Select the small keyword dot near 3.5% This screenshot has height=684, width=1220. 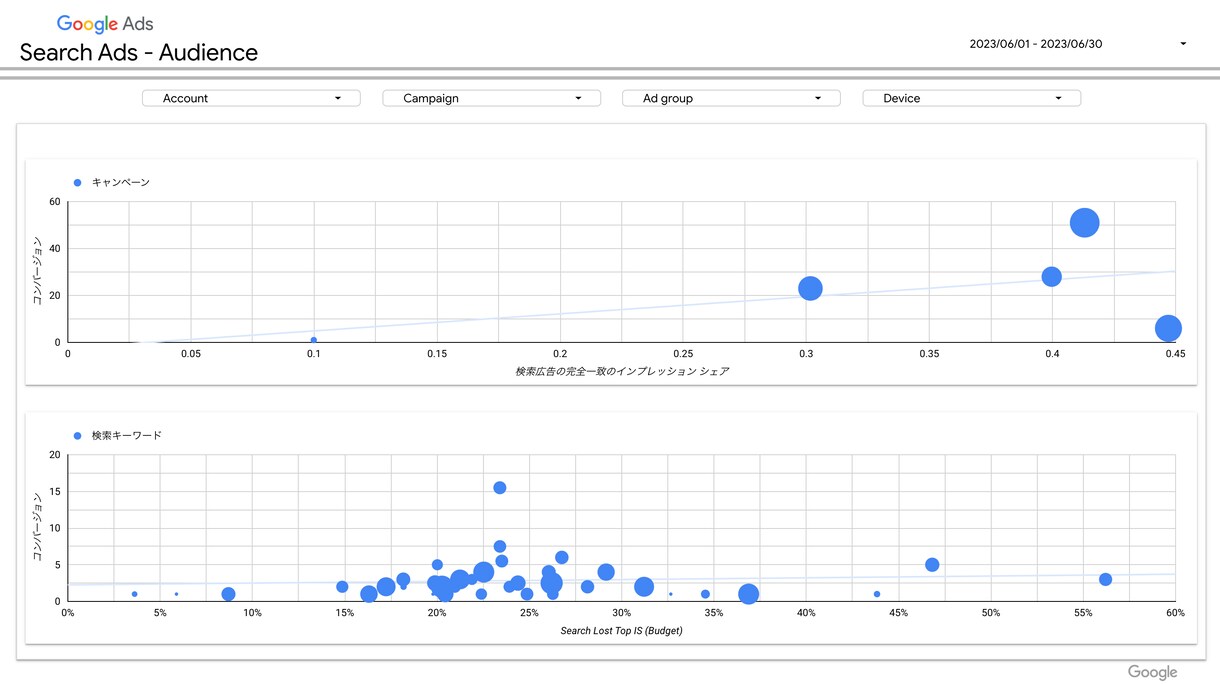pos(134,594)
